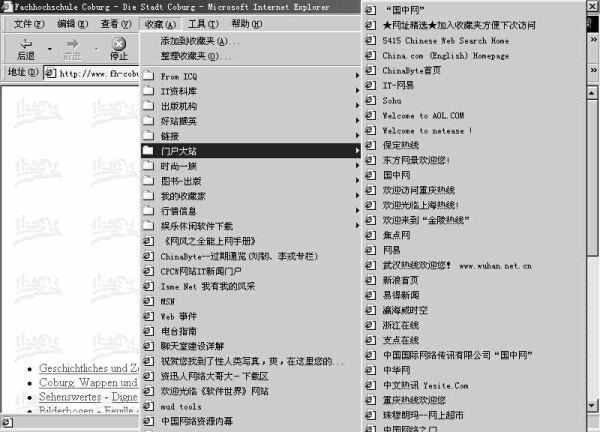Open the 电台指南 favorite

pos(251,331)
